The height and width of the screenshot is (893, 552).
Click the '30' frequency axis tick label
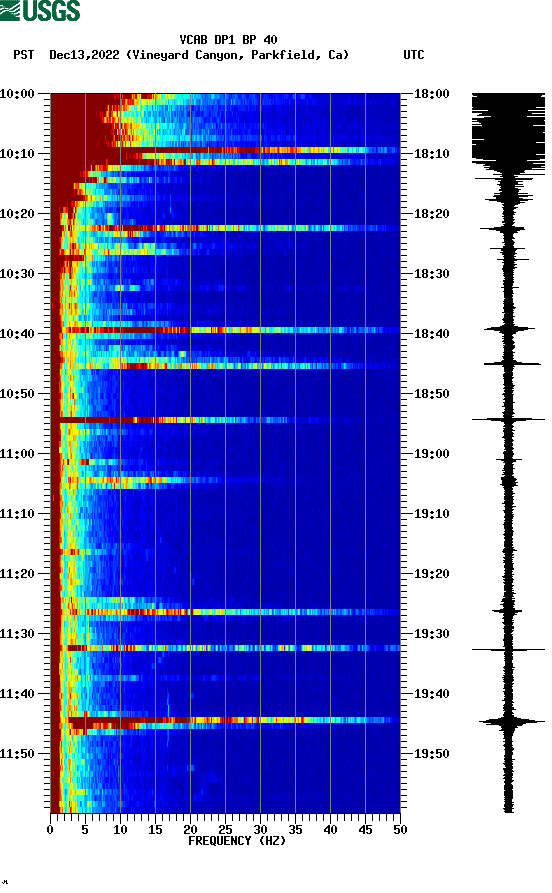260,830
